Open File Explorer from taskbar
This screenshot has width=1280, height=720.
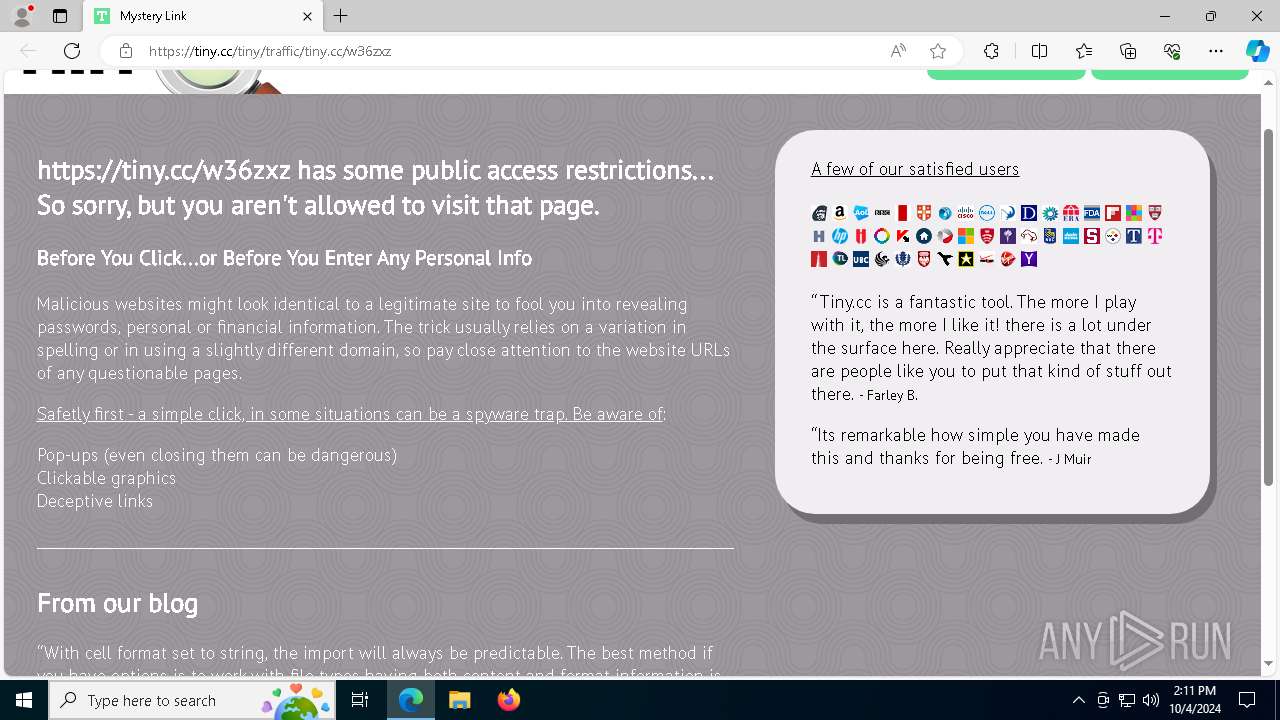coord(459,700)
